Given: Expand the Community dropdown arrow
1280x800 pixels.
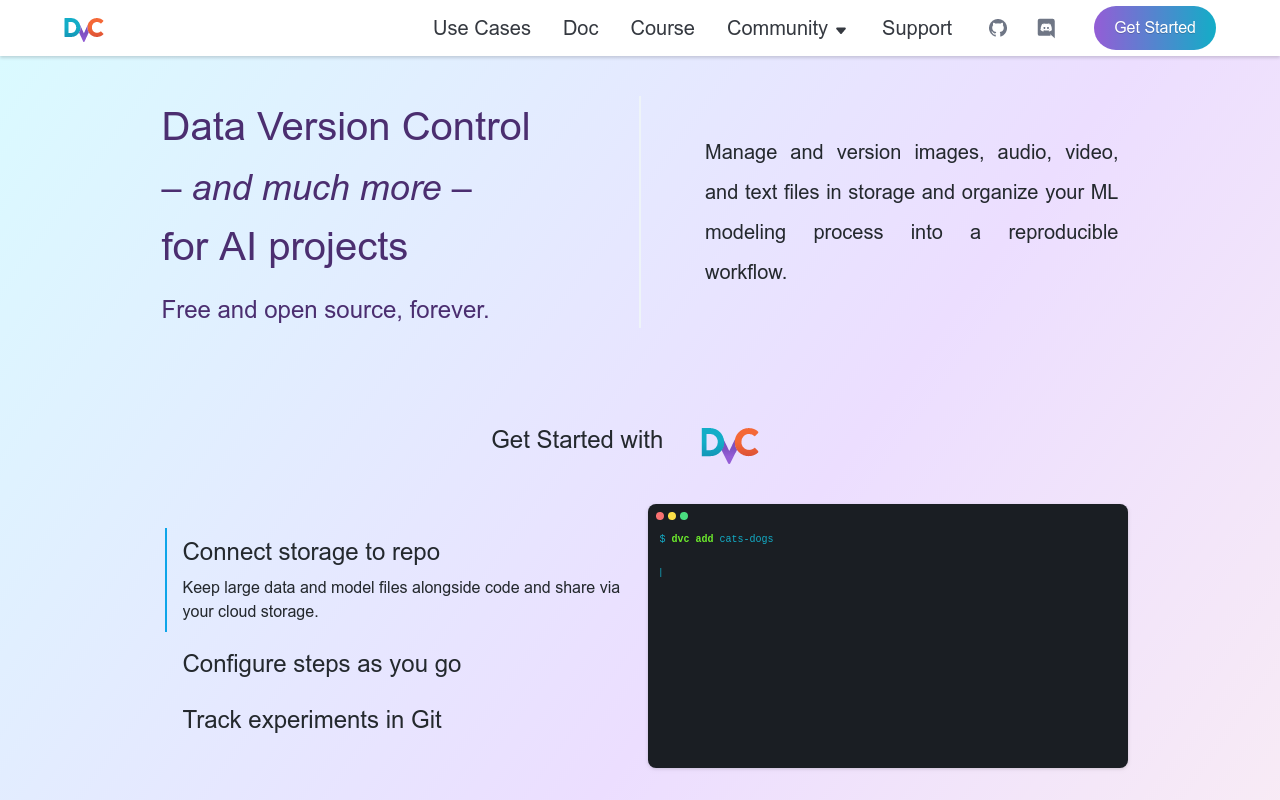Looking at the screenshot, I should [841, 30].
